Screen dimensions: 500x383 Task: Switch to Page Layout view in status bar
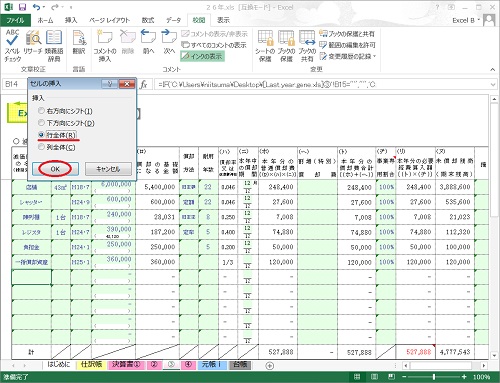(x=374, y=377)
